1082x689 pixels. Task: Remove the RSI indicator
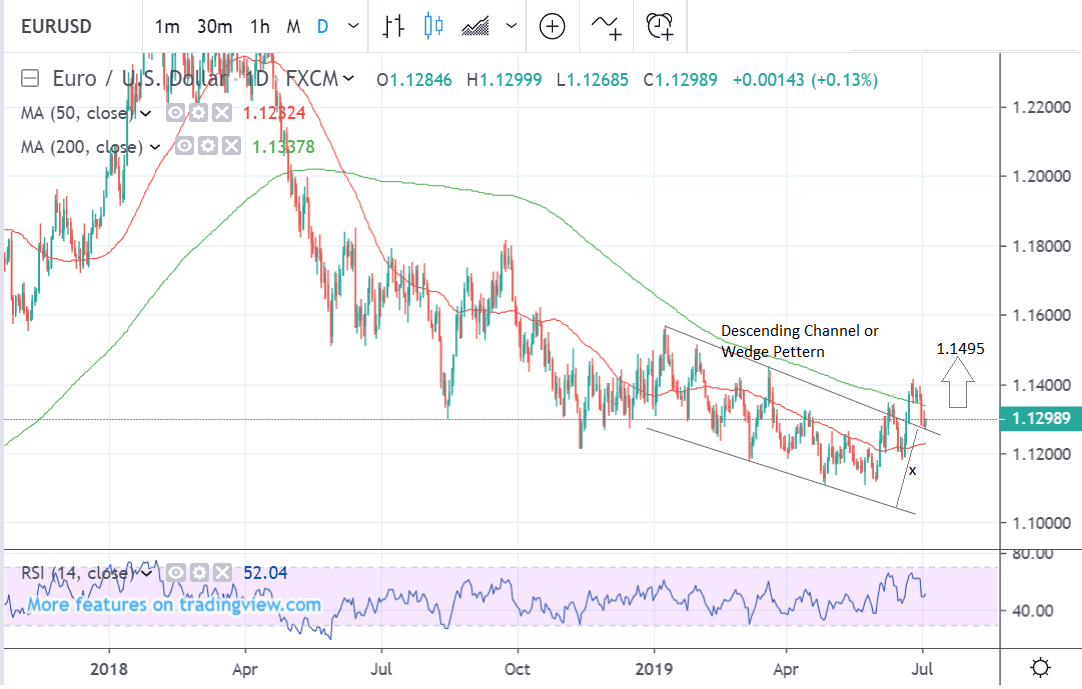click(x=222, y=572)
